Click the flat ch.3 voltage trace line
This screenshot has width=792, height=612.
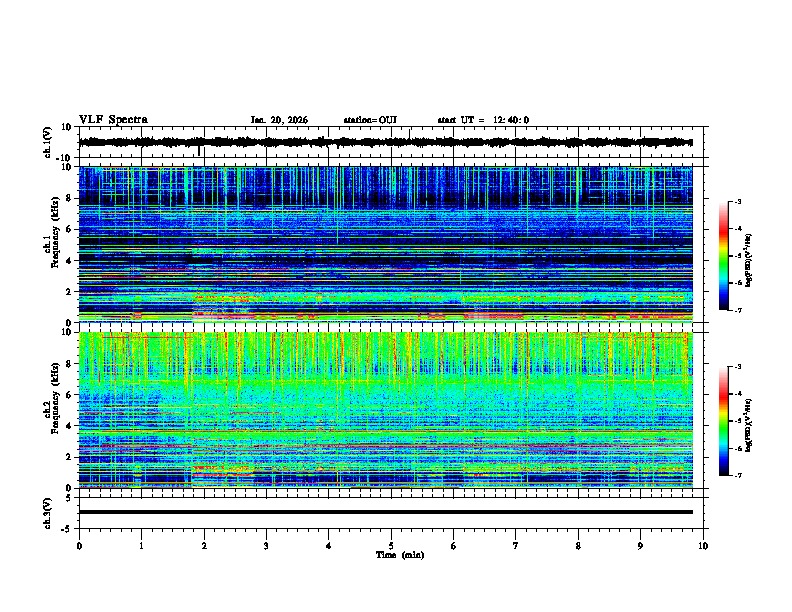pos(385,512)
